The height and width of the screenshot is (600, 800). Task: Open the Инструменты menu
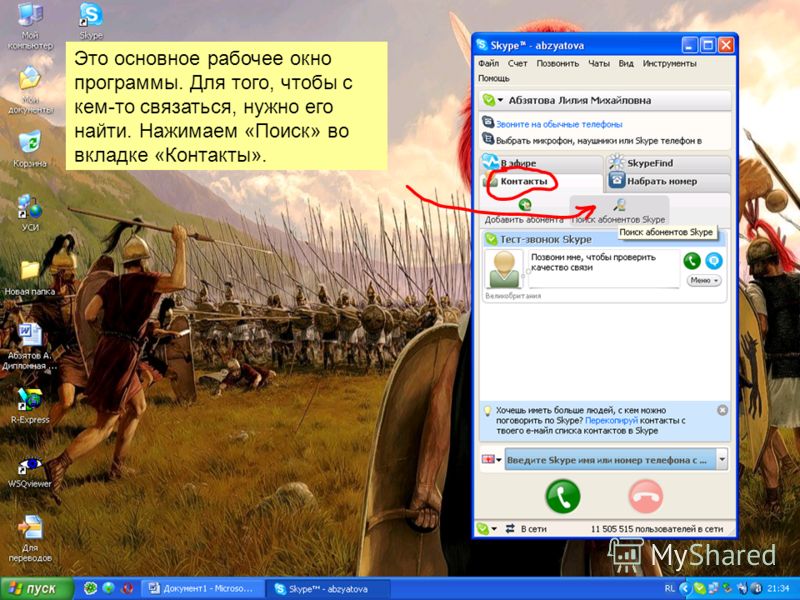669,63
